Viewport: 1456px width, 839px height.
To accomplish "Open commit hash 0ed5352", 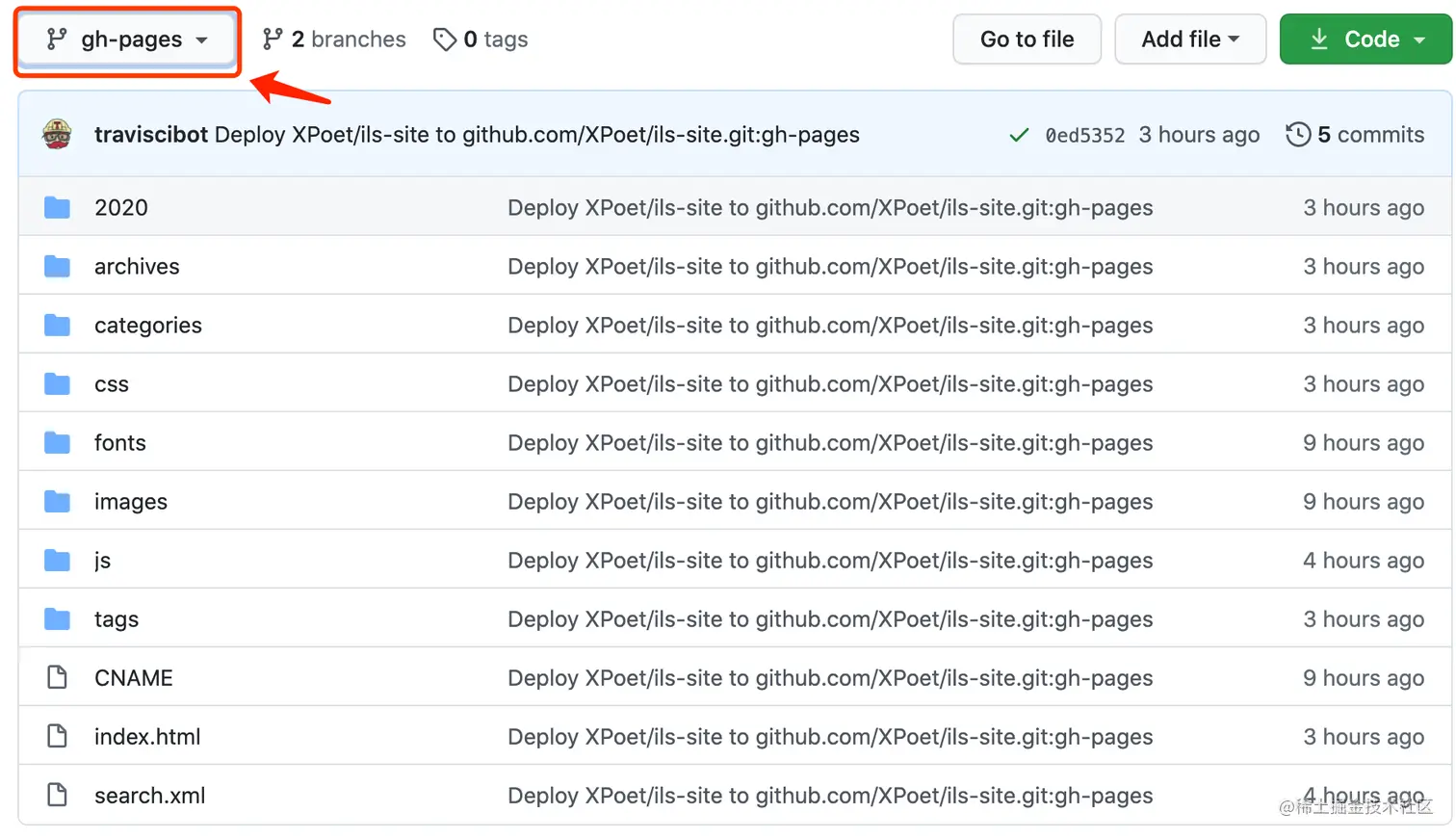I will tap(1085, 136).
